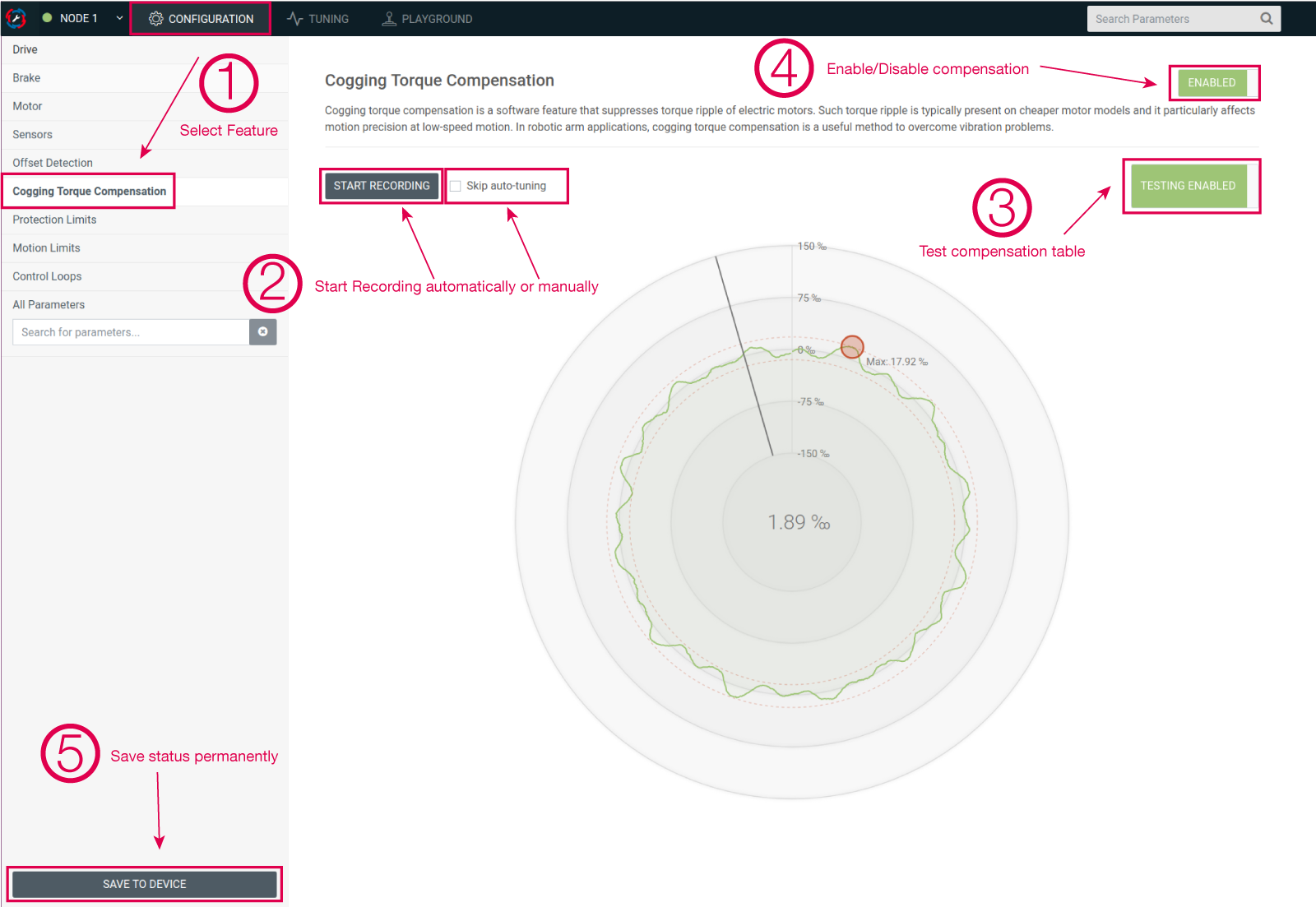
Task: Click the Playground joystick icon
Action: tap(389, 19)
